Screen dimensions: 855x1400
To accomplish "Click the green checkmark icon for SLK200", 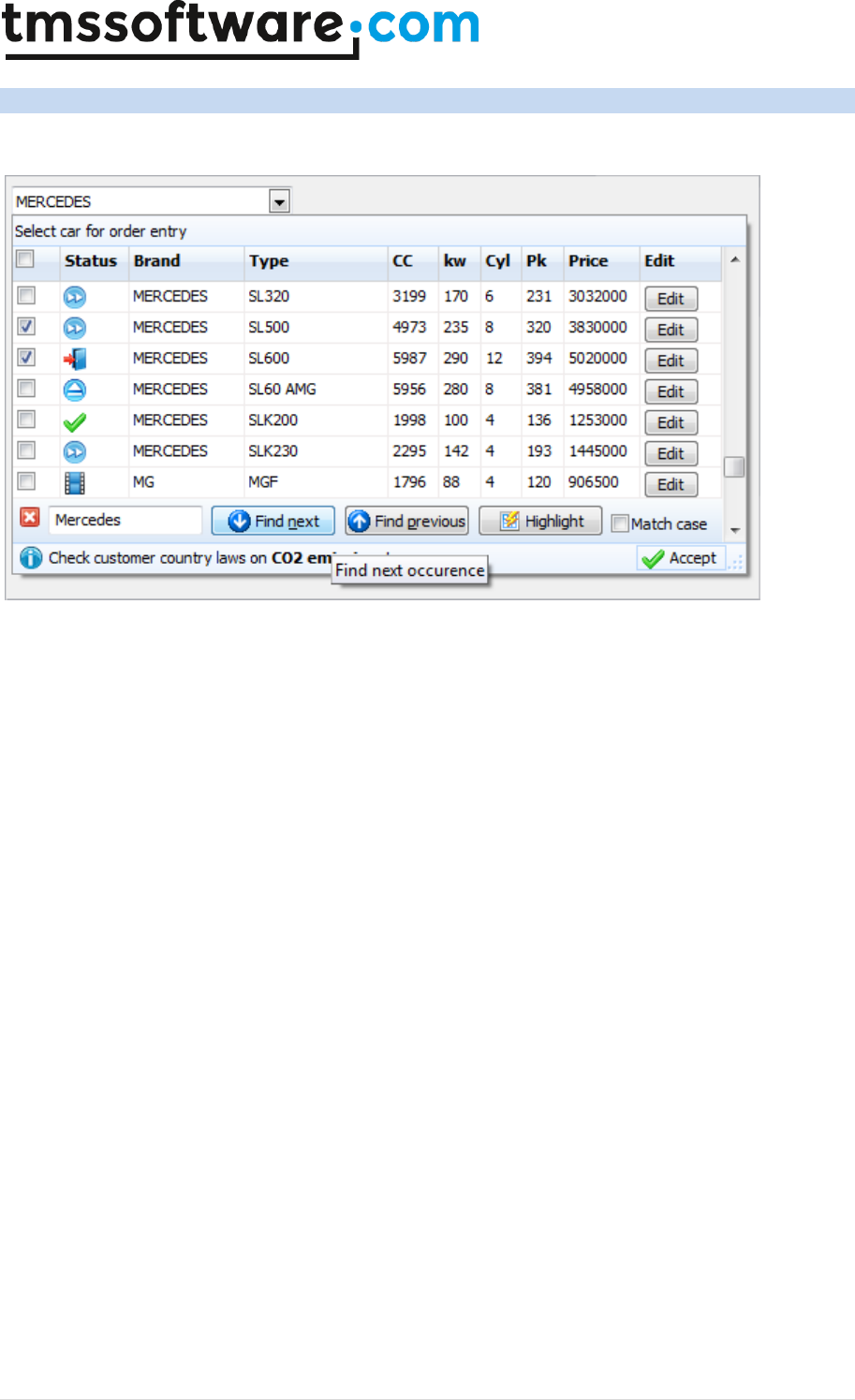I will pyautogui.click(x=74, y=421).
